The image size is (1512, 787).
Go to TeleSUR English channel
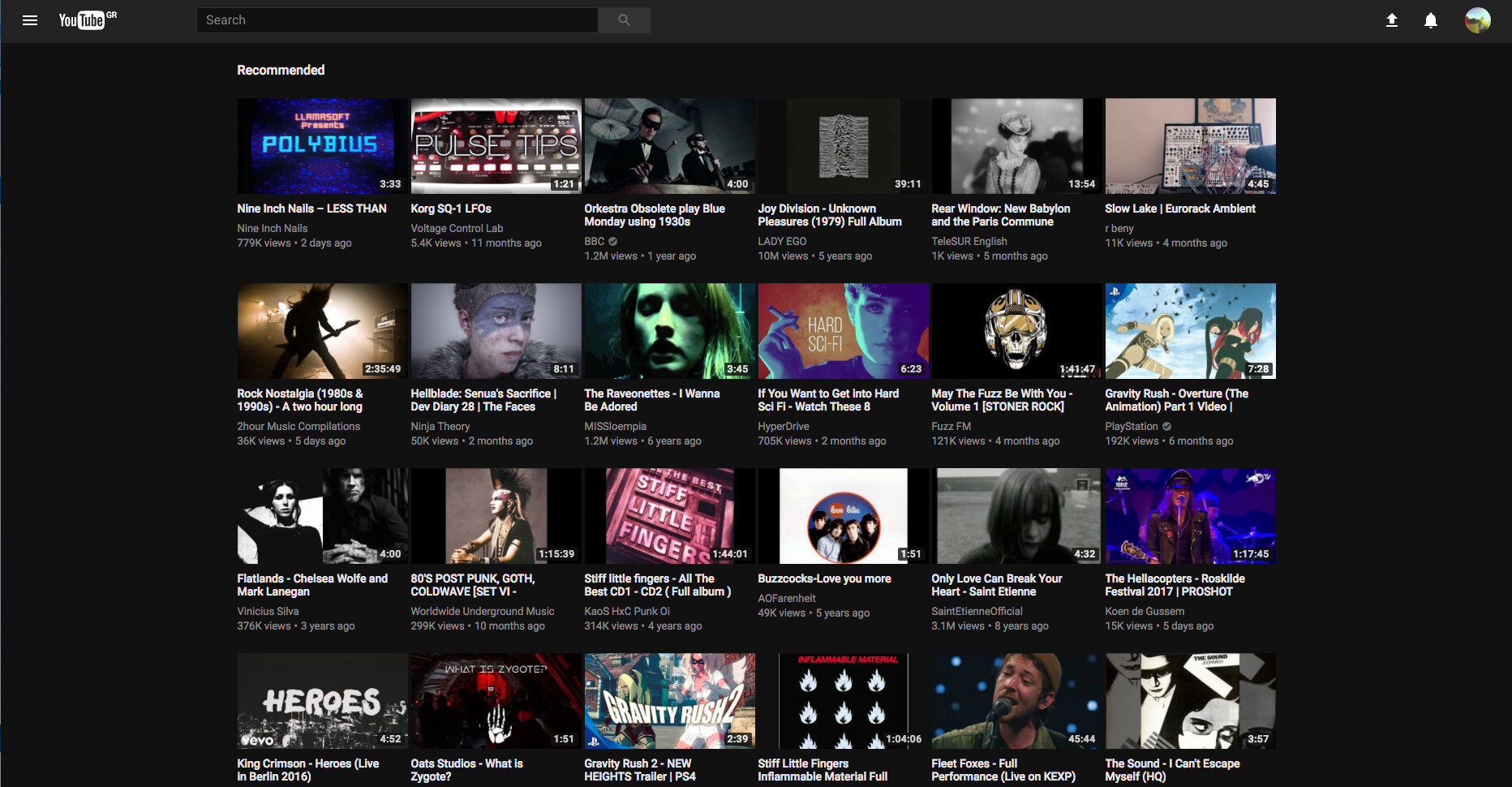pos(969,242)
